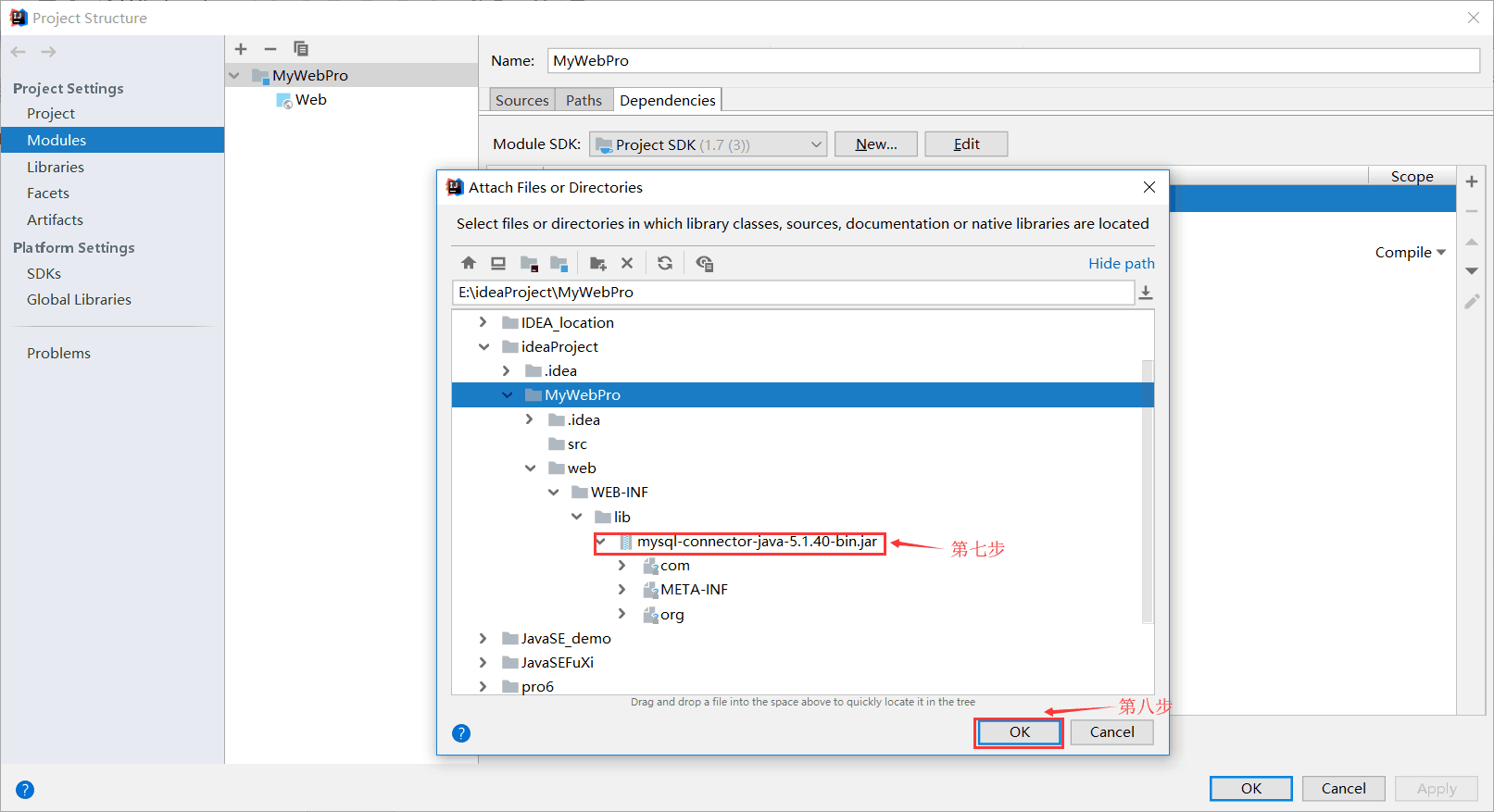Viewport: 1494px width, 812px height.
Task: Select Modules in the sidebar
Action: pyautogui.click(x=112, y=140)
